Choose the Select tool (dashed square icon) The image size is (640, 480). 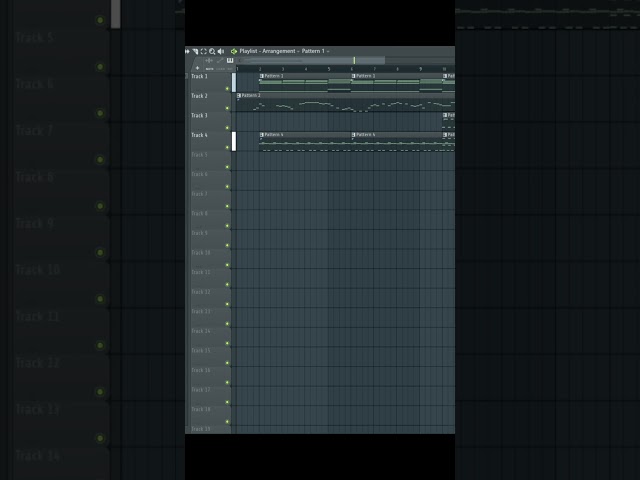click(x=203, y=51)
